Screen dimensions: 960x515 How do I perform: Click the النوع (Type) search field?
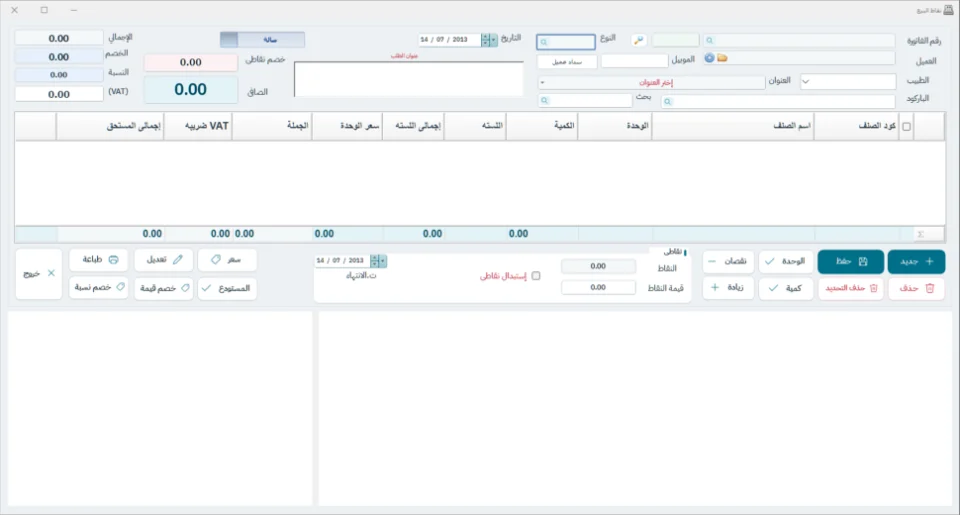click(x=566, y=42)
